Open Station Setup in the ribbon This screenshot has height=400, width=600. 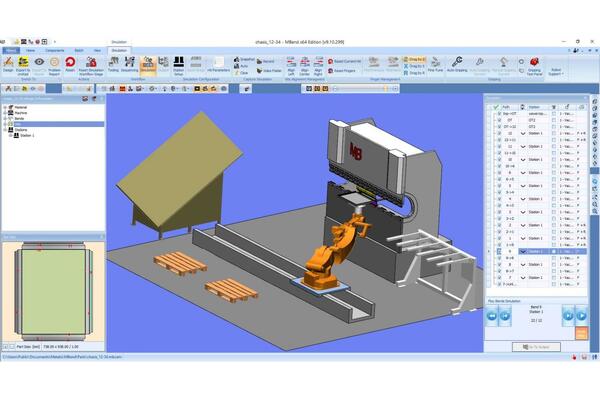pos(179,63)
